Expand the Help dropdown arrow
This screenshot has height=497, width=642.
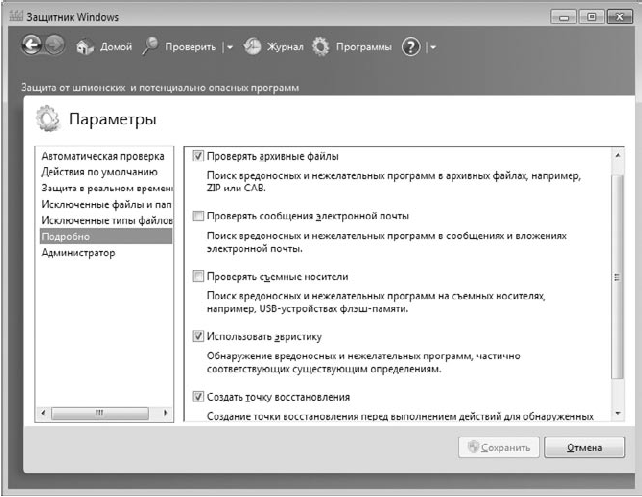[x=433, y=47]
